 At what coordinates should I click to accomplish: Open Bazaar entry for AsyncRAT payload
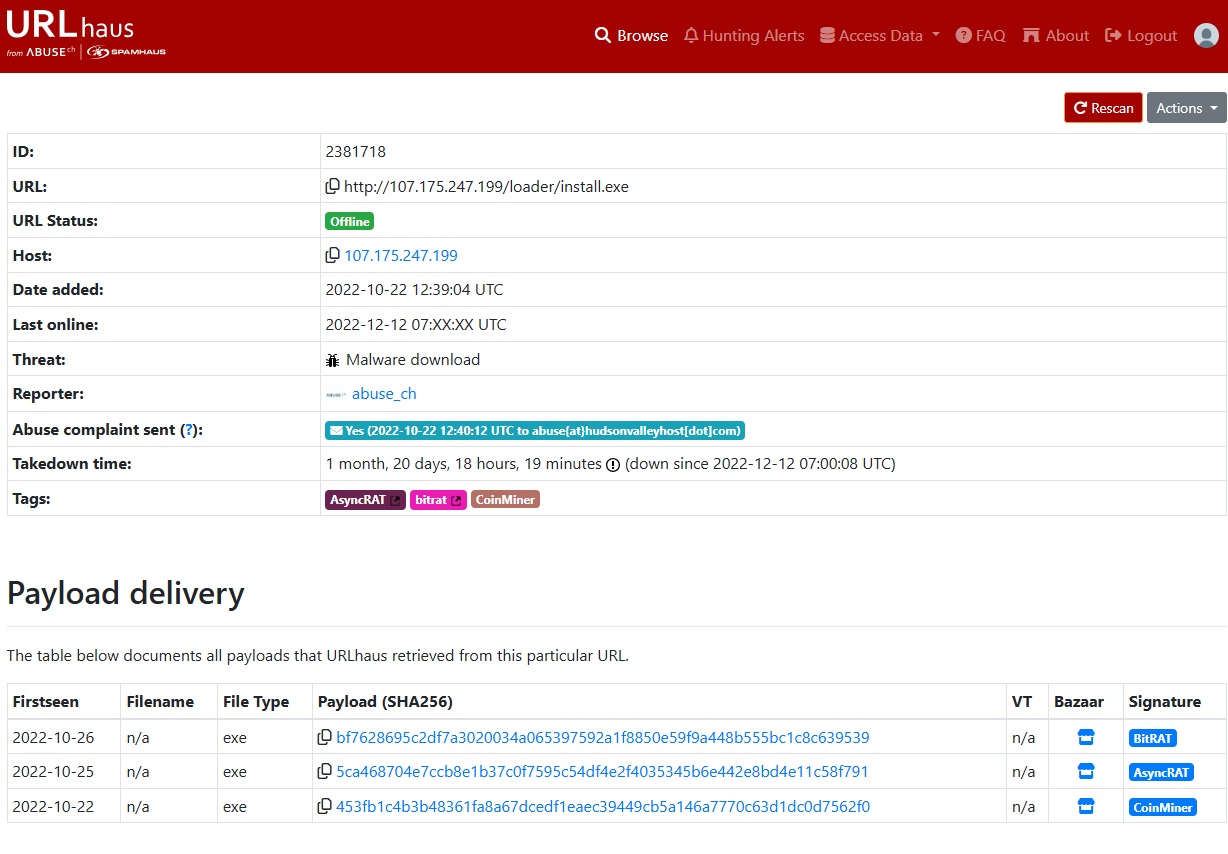(x=1086, y=772)
